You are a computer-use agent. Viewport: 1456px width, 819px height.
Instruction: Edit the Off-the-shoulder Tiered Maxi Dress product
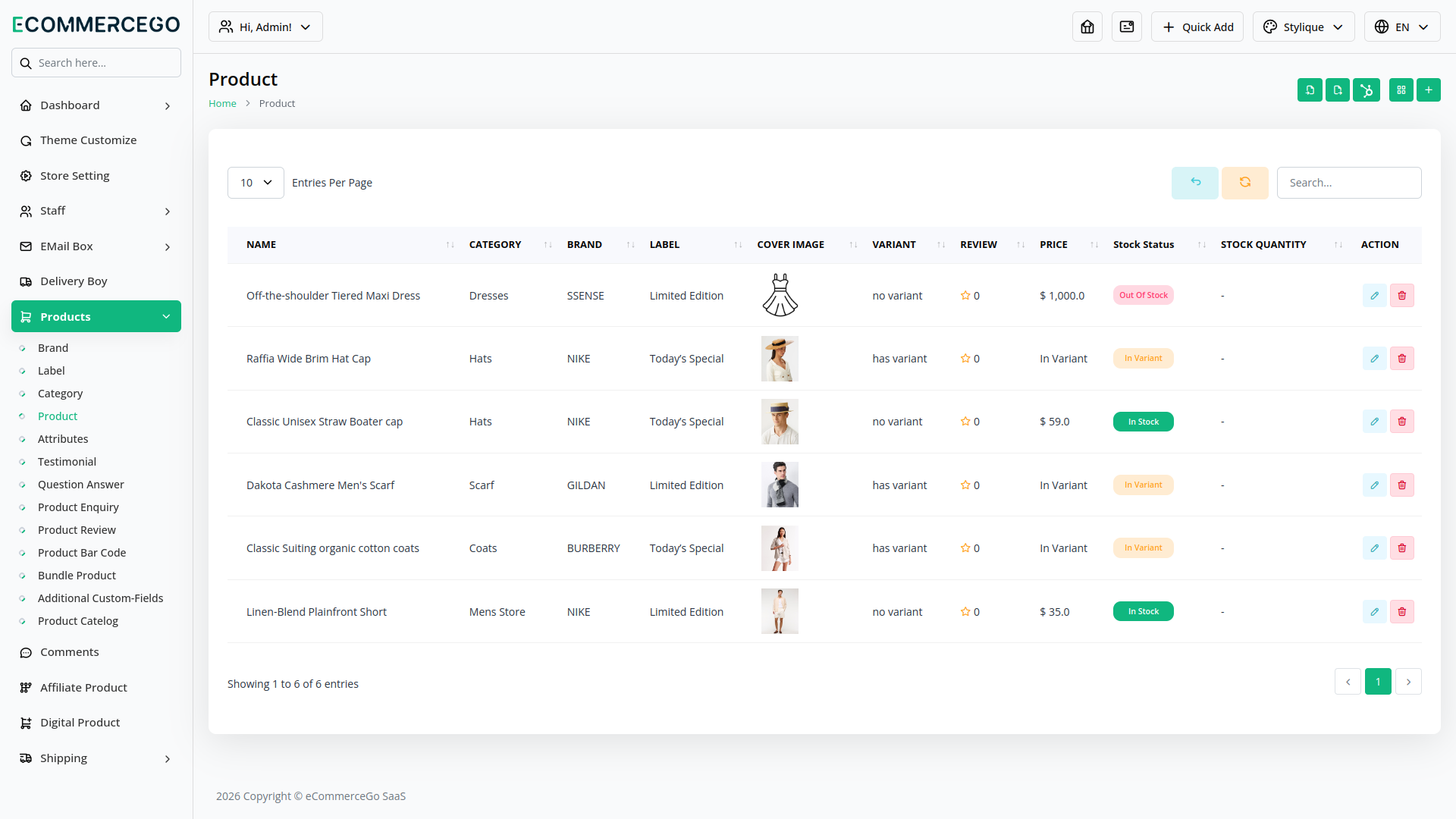point(1374,295)
